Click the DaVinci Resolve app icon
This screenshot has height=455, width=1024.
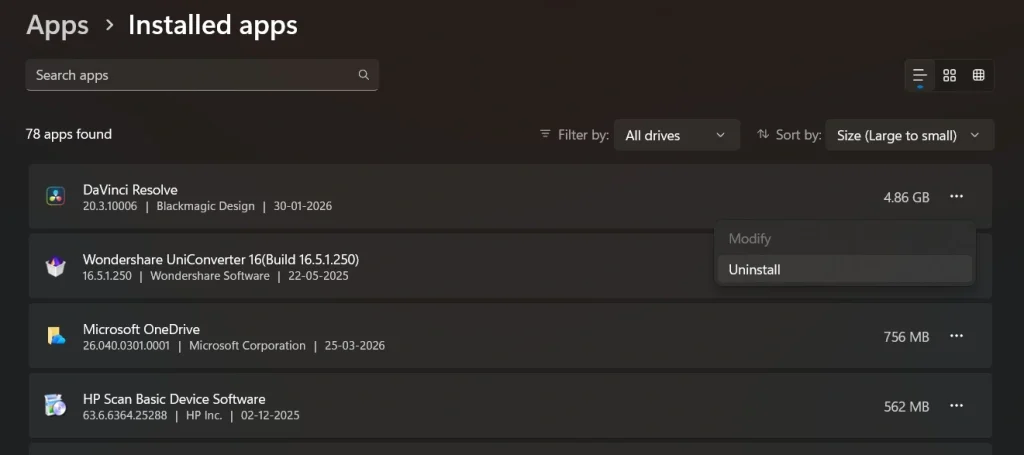click(56, 196)
